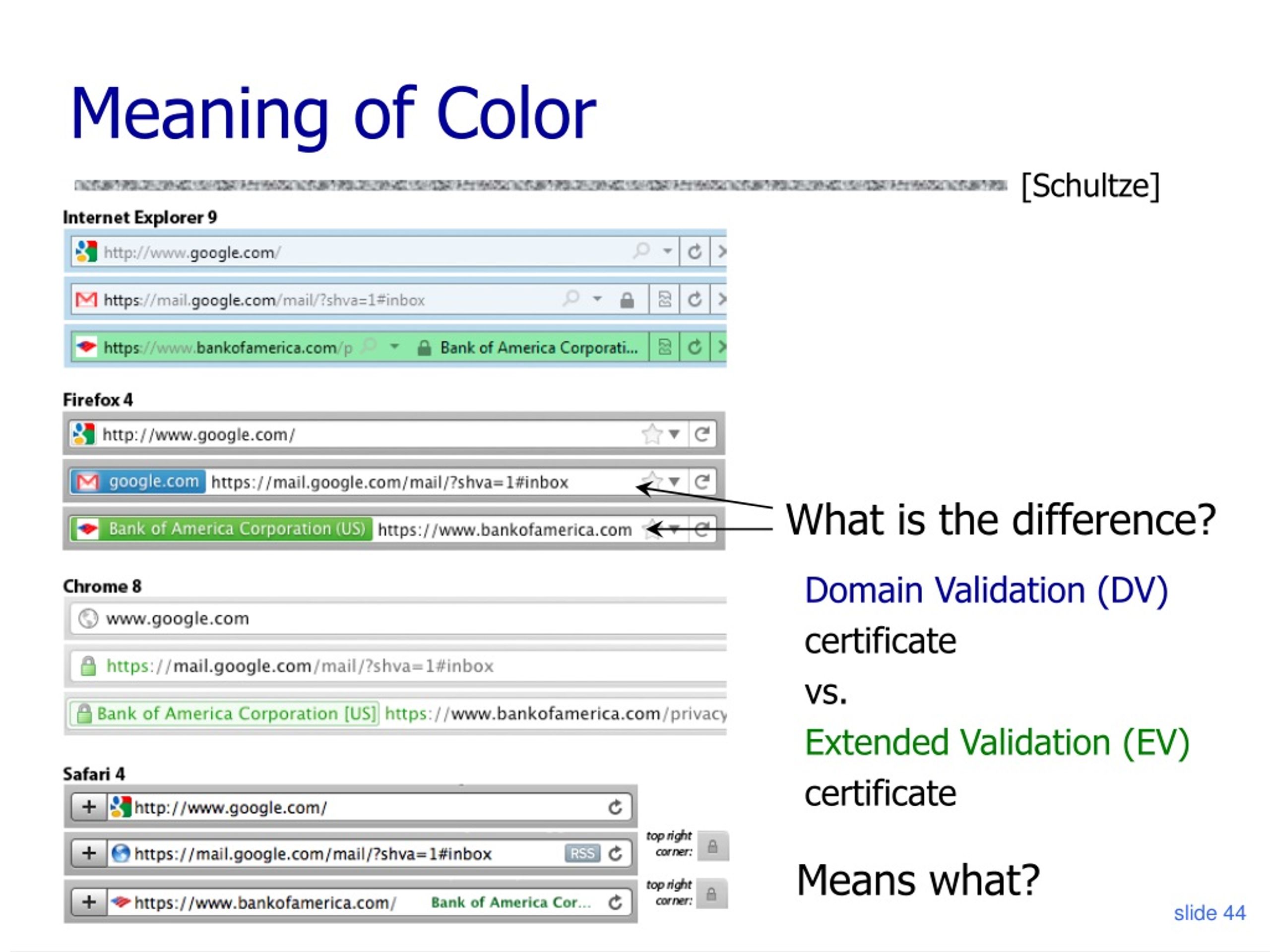Screen dimensions: 1270x952
Task: Click compatibility view icon in IE9 mail.google.com bar
Action: [664, 299]
